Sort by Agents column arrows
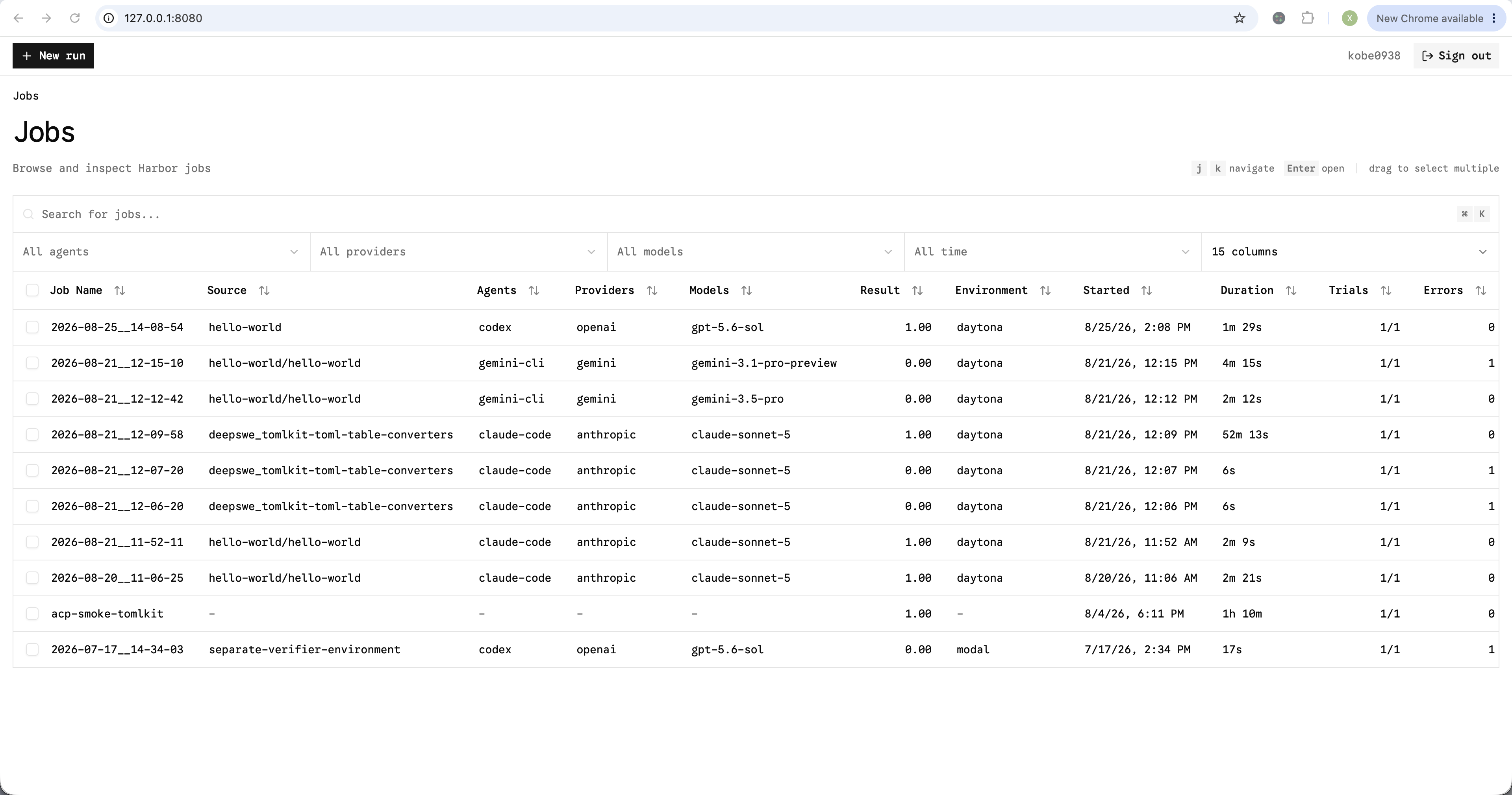Screen dimensions: 1512x795 coord(534,290)
